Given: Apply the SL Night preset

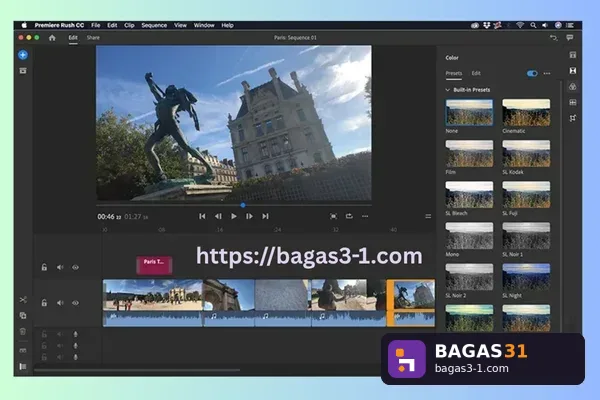Looking at the screenshot, I should (x=526, y=277).
